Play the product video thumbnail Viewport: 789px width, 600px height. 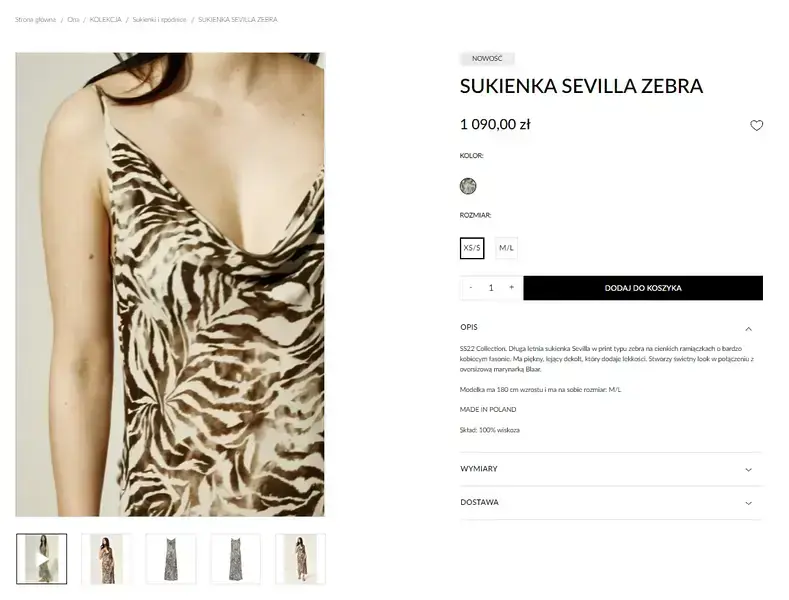click(x=42, y=559)
